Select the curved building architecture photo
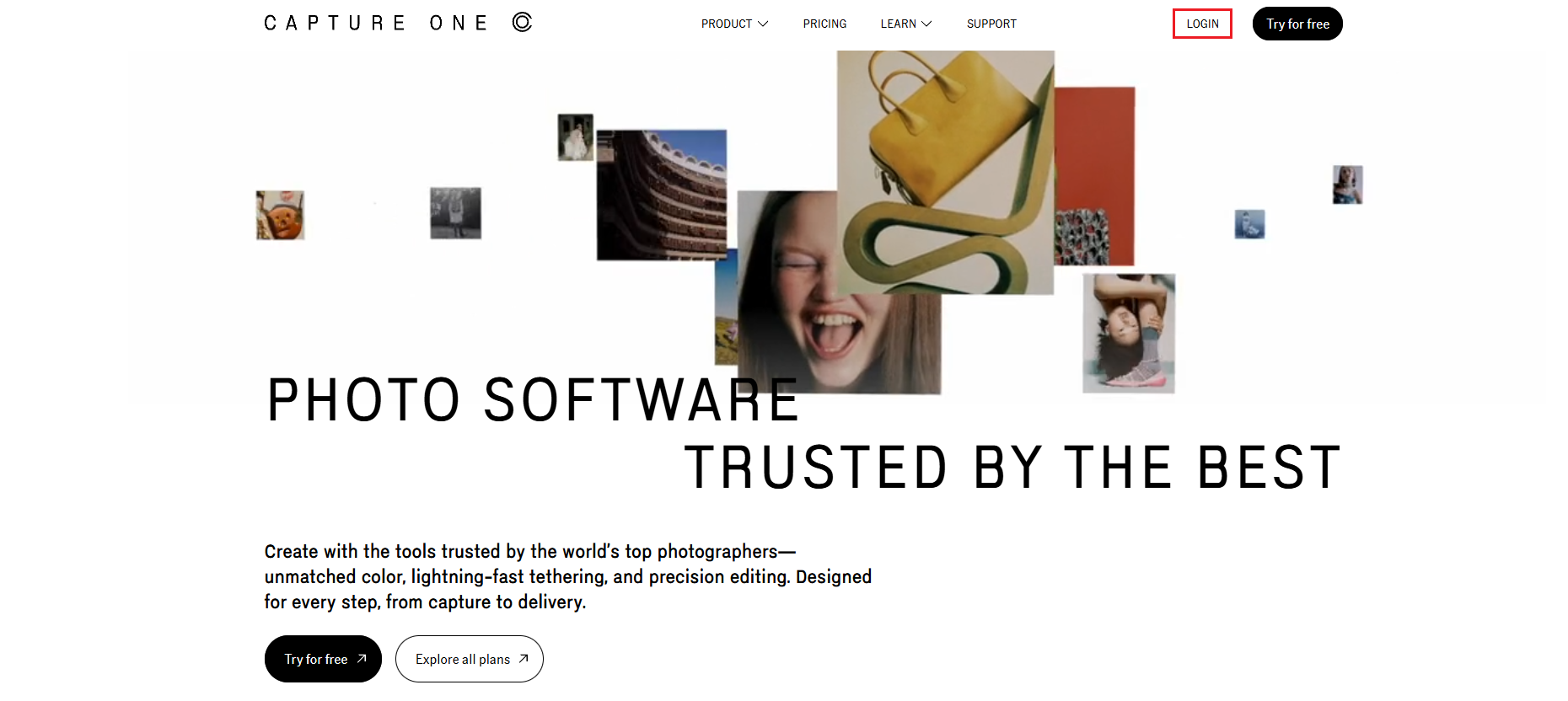1568x701 pixels. click(662, 195)
